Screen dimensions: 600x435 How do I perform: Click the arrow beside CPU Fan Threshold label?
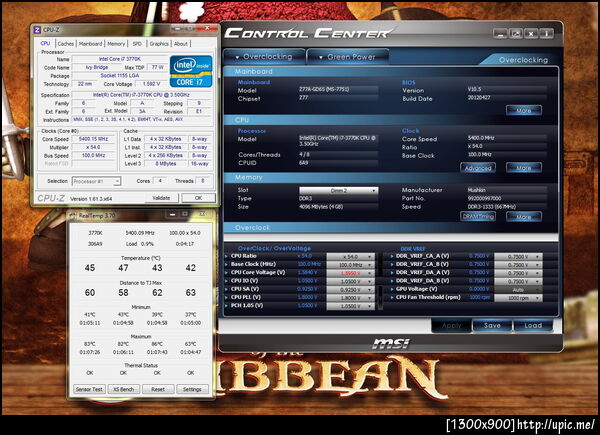click(x=392, y=297)
